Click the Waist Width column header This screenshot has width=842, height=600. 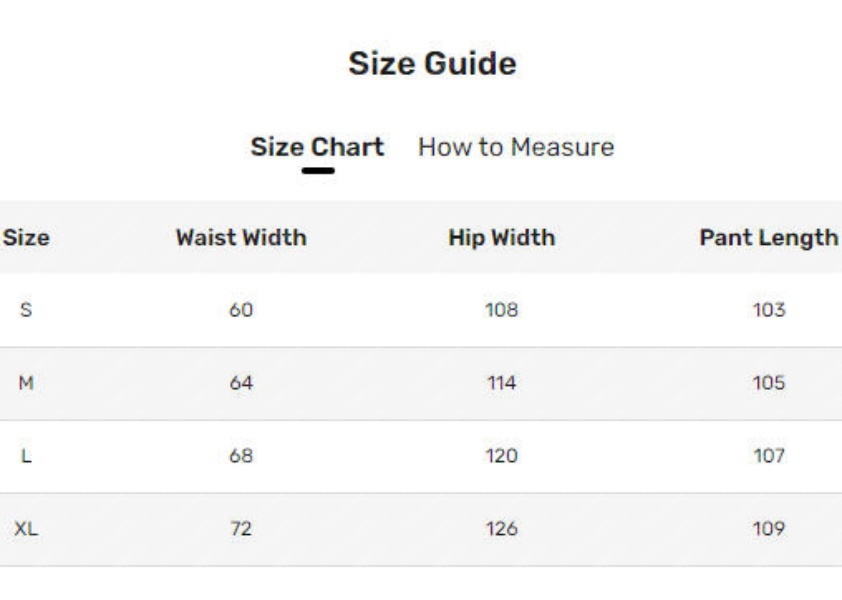coord(241,238)
